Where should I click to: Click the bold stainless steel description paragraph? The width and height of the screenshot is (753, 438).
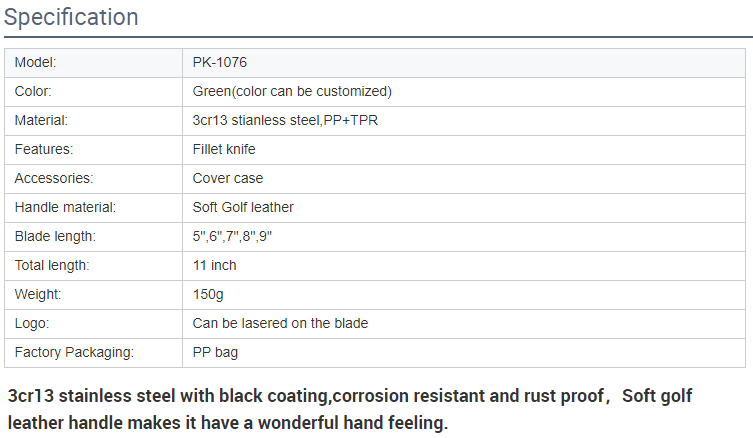[x=350, y=409]
